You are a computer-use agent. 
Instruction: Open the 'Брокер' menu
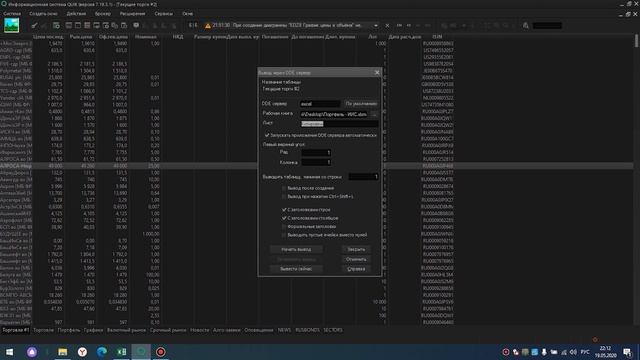[103, 13]
